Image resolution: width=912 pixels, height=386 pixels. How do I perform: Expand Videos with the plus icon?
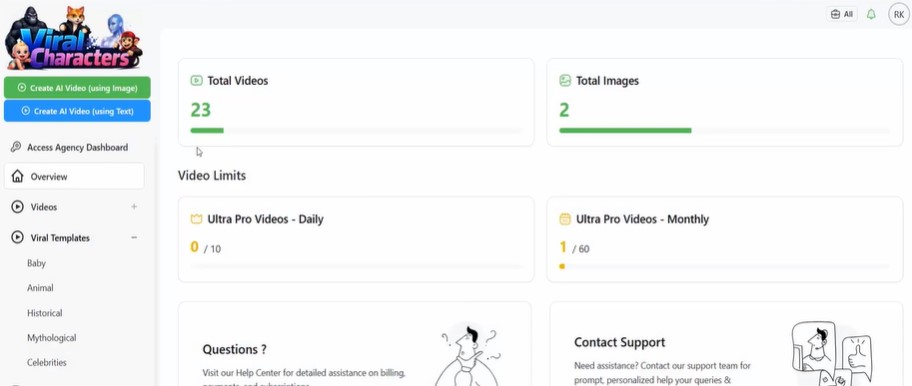(x=134, y=206)
